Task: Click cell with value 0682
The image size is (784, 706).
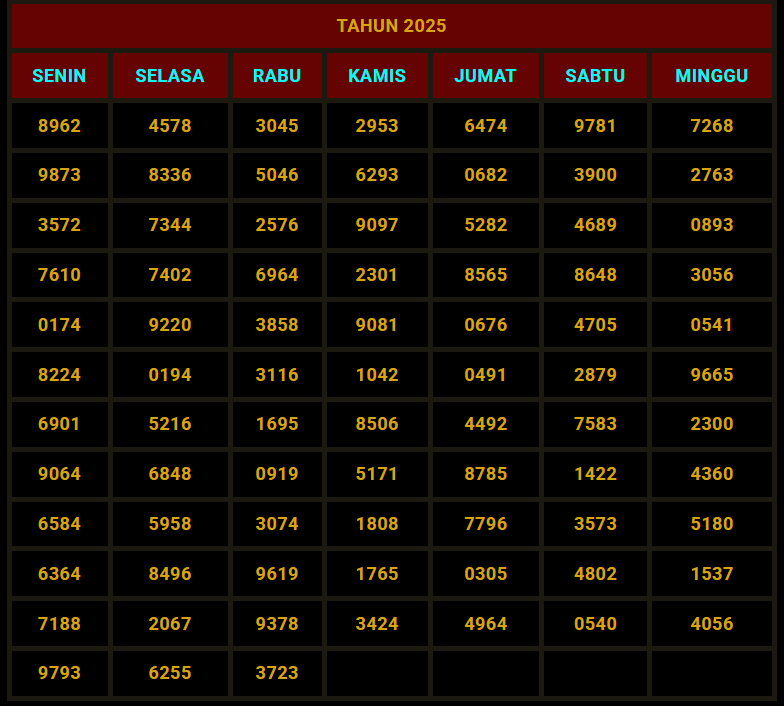Action: tap(486, 175)
